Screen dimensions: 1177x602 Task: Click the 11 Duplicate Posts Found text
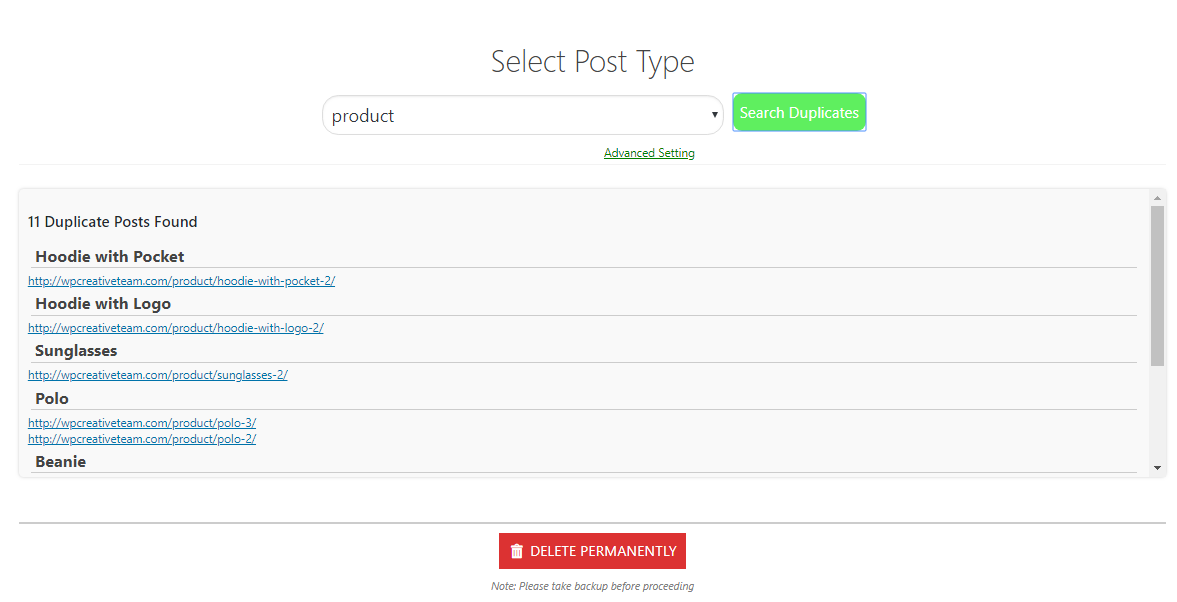pyautogui.click(x=113, y=222)
